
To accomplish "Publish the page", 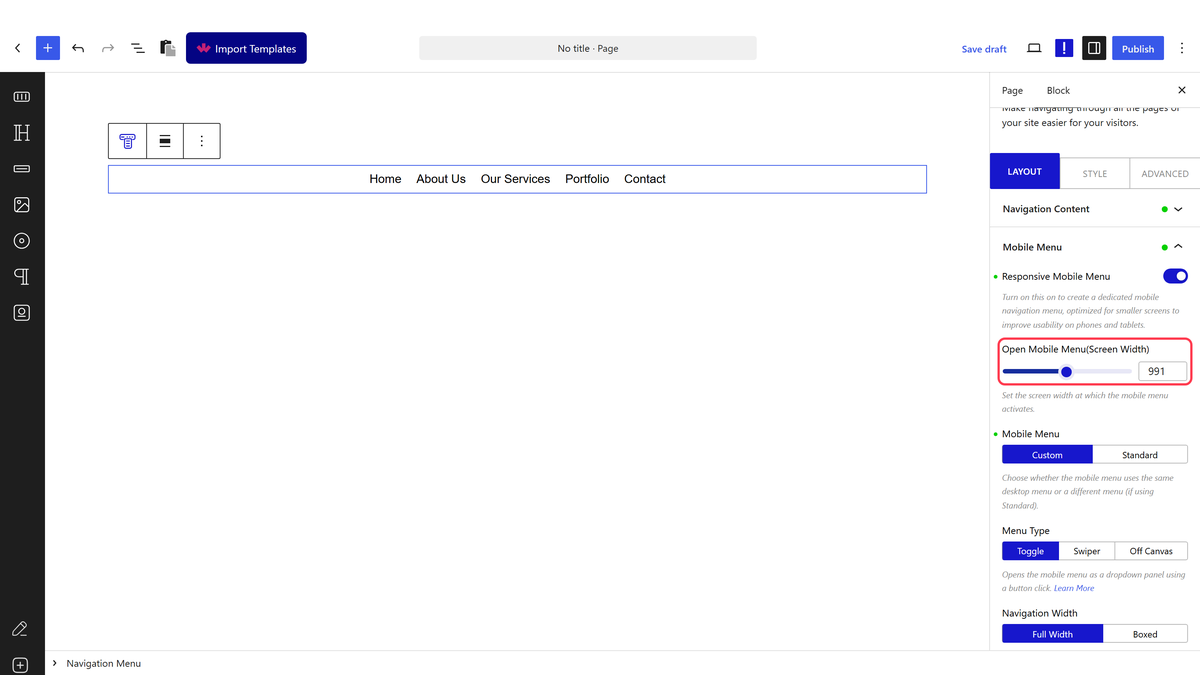I will (1138, 48).
